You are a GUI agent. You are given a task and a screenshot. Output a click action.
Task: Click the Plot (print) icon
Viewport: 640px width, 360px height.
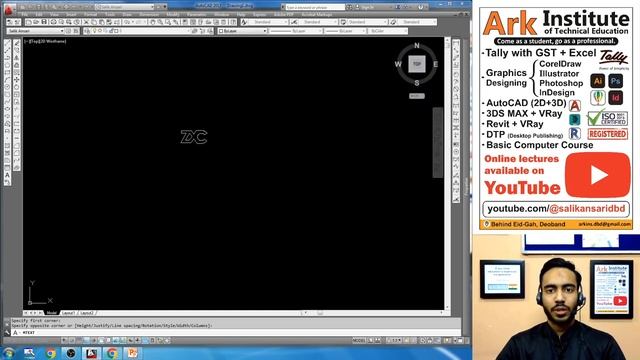pos(53,22)
